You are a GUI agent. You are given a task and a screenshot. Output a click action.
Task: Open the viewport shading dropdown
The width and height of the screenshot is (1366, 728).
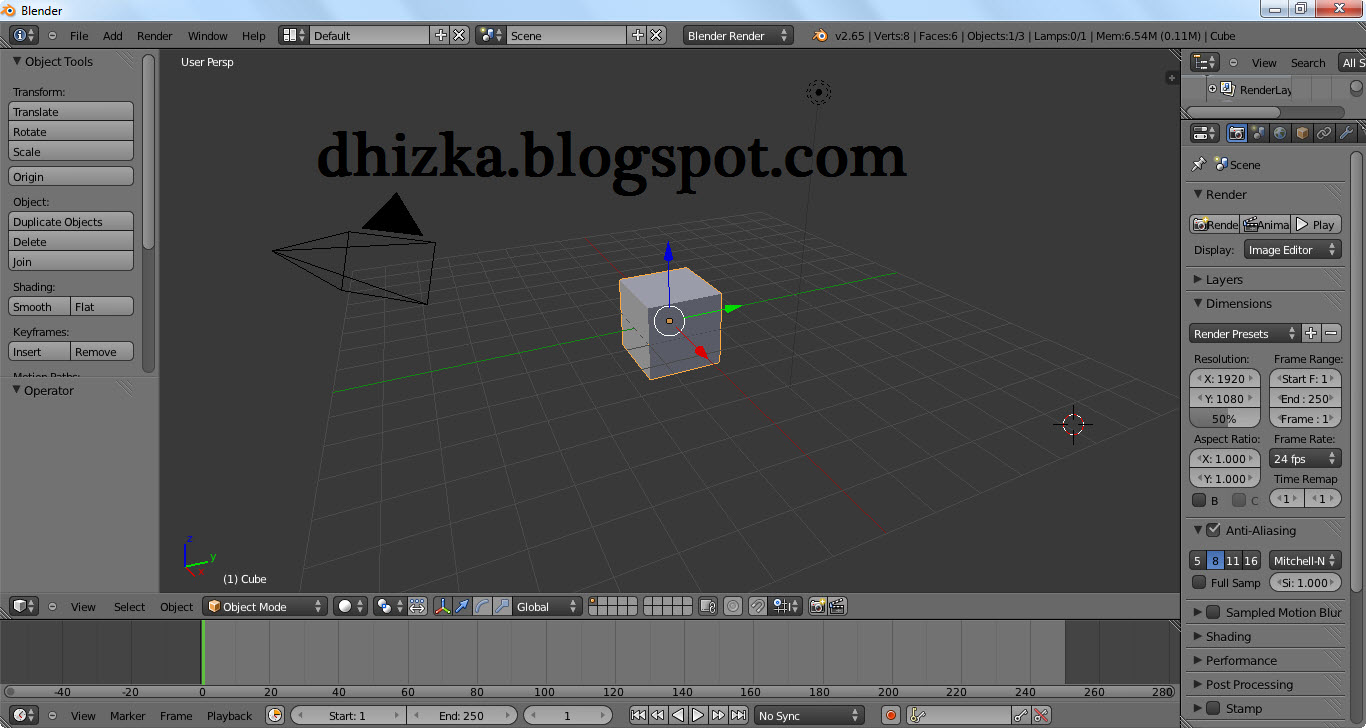tap(350, 606)
